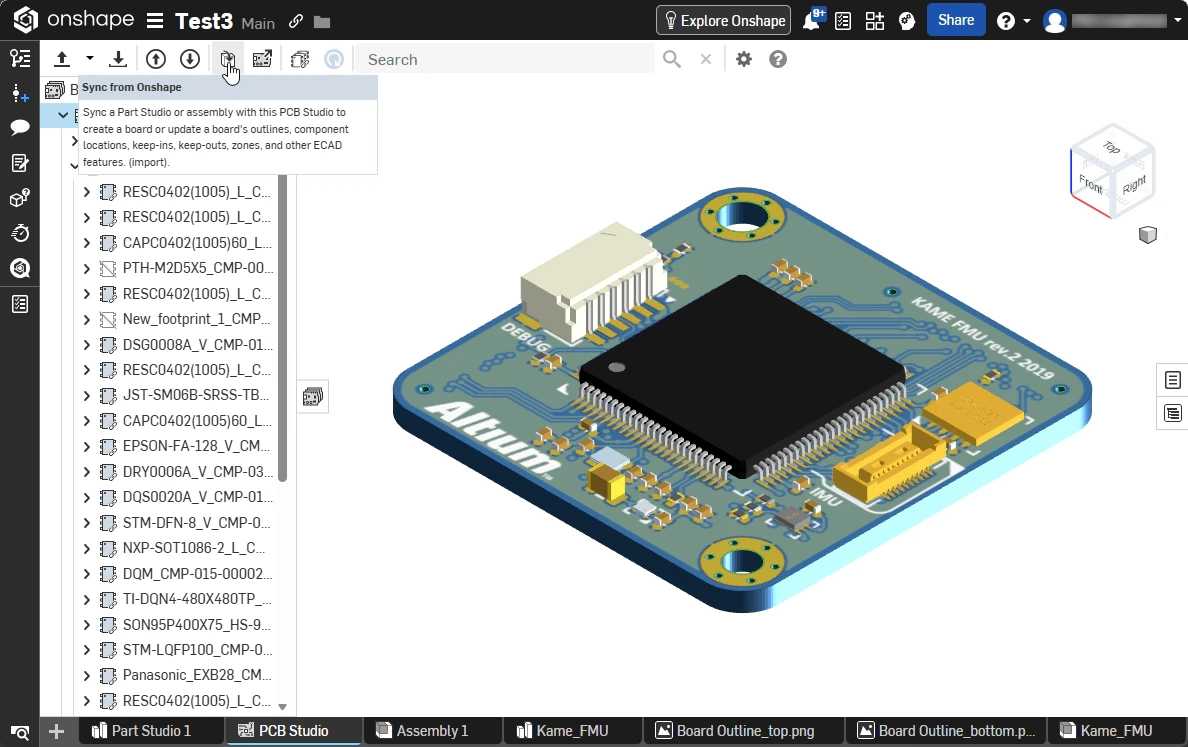This screenshot has width=1188, height=747.
Task: Click the upload/export arrow icon
Action: (62, 59)
